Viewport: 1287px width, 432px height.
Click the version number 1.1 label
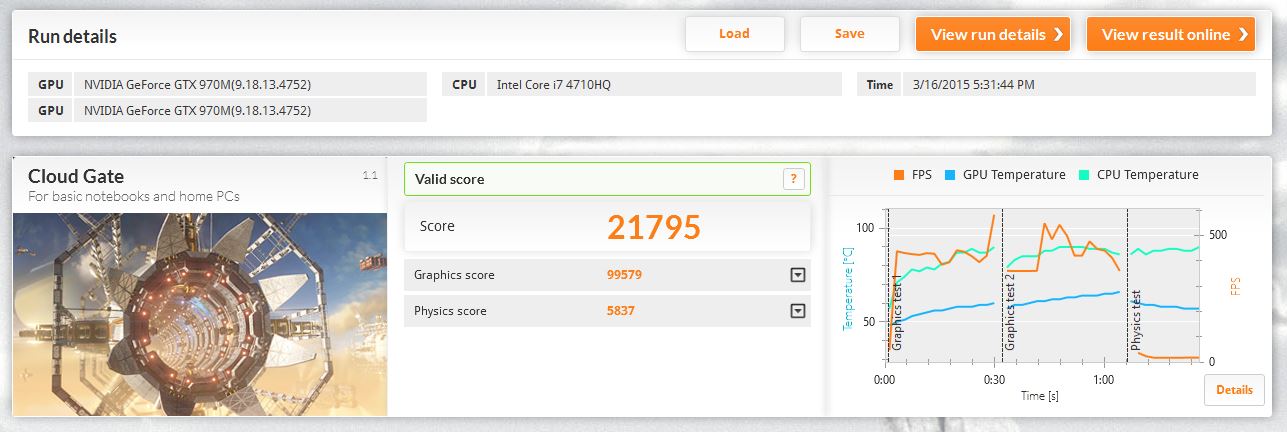[370, 175]
